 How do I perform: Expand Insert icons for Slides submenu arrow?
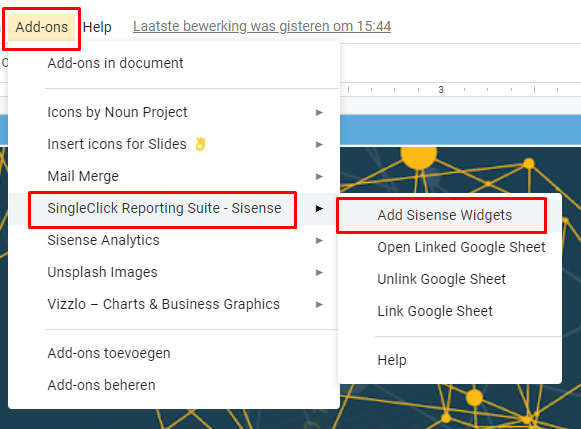pos(319,144)
